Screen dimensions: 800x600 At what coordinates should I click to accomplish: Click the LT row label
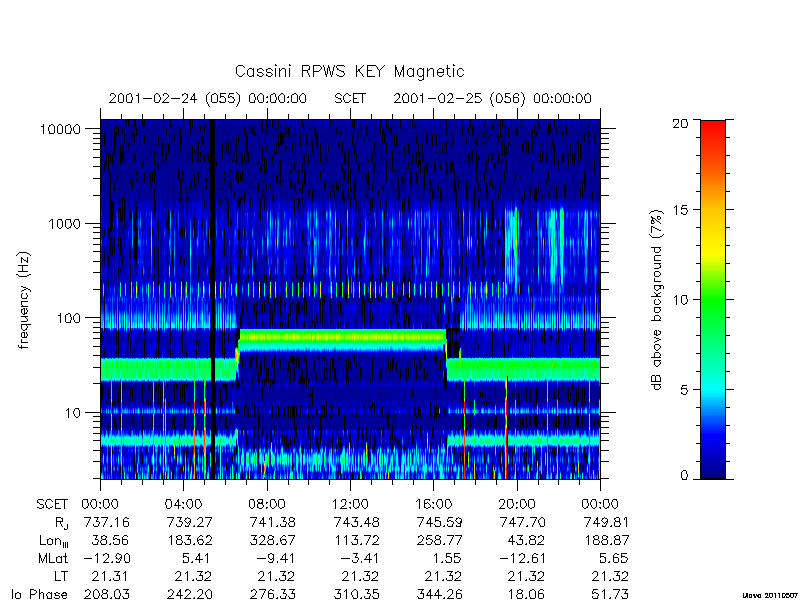tap(60, 577)
